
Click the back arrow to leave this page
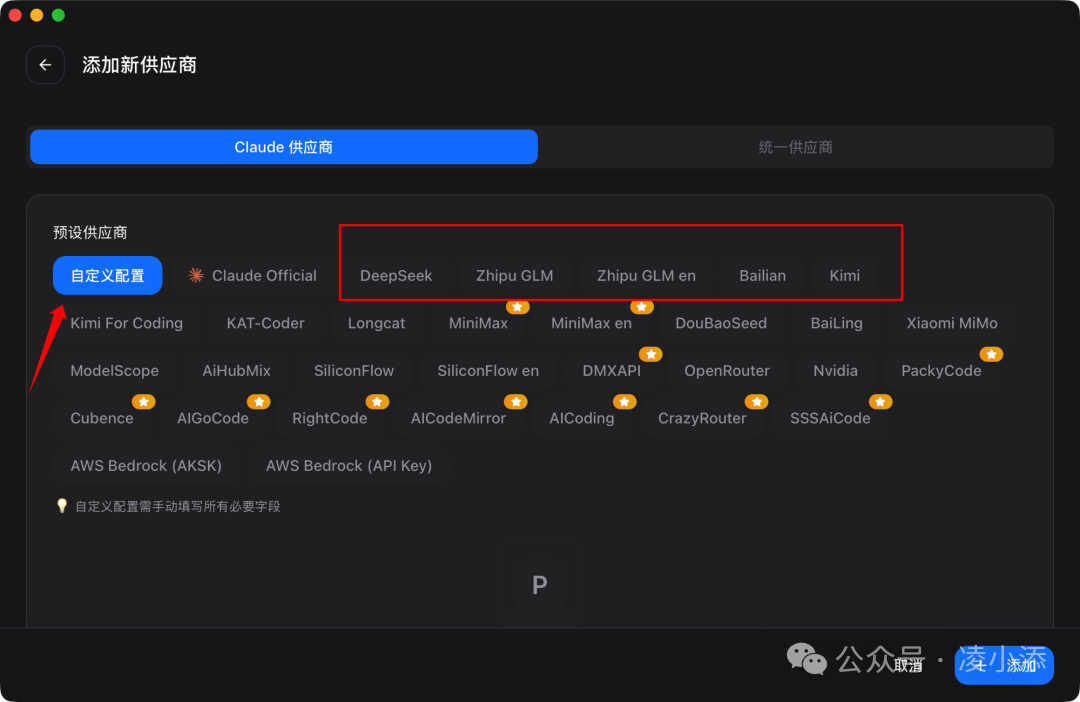coord(44,64)
